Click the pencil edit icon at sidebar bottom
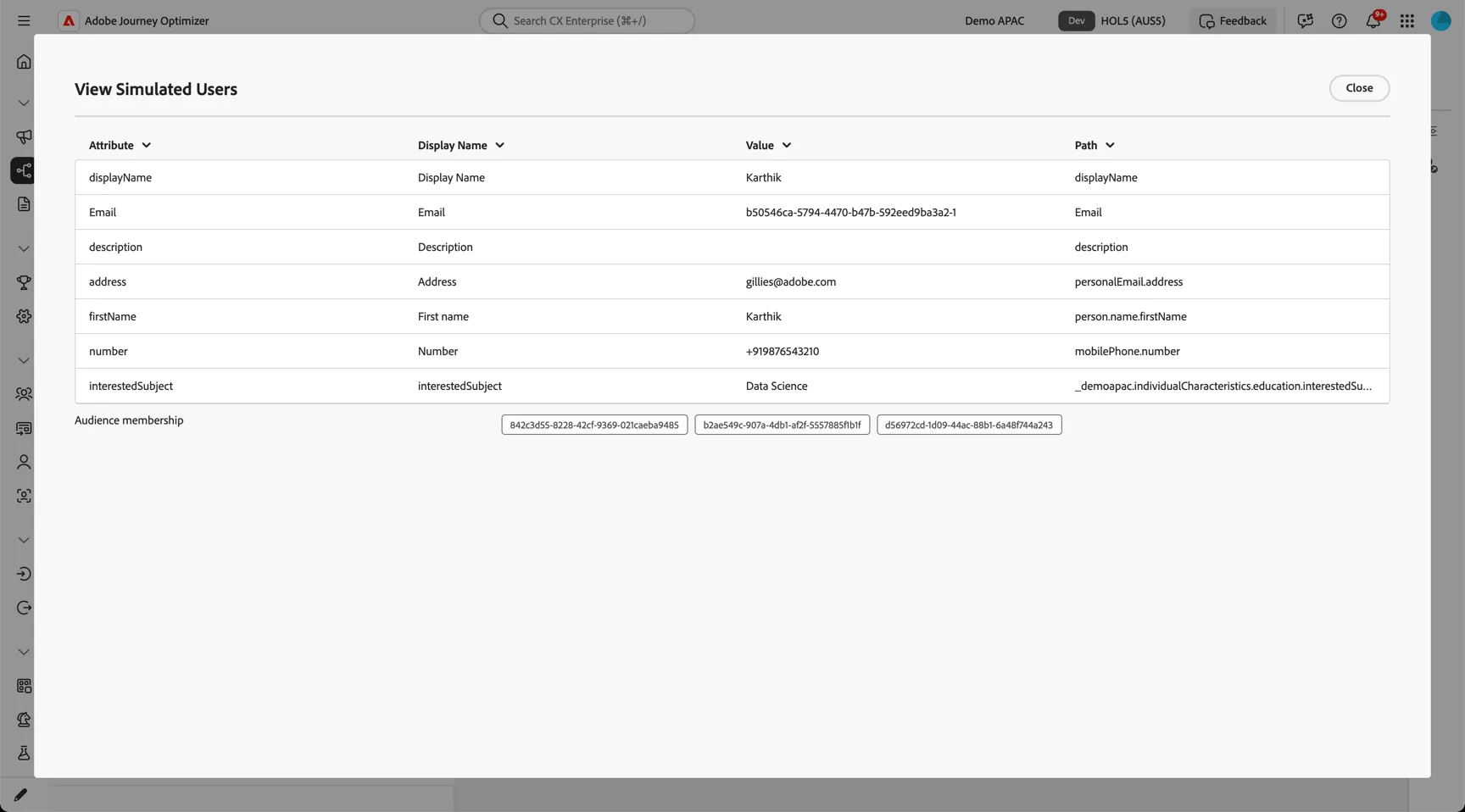1465x812 pixels. [x=20, y=795]
